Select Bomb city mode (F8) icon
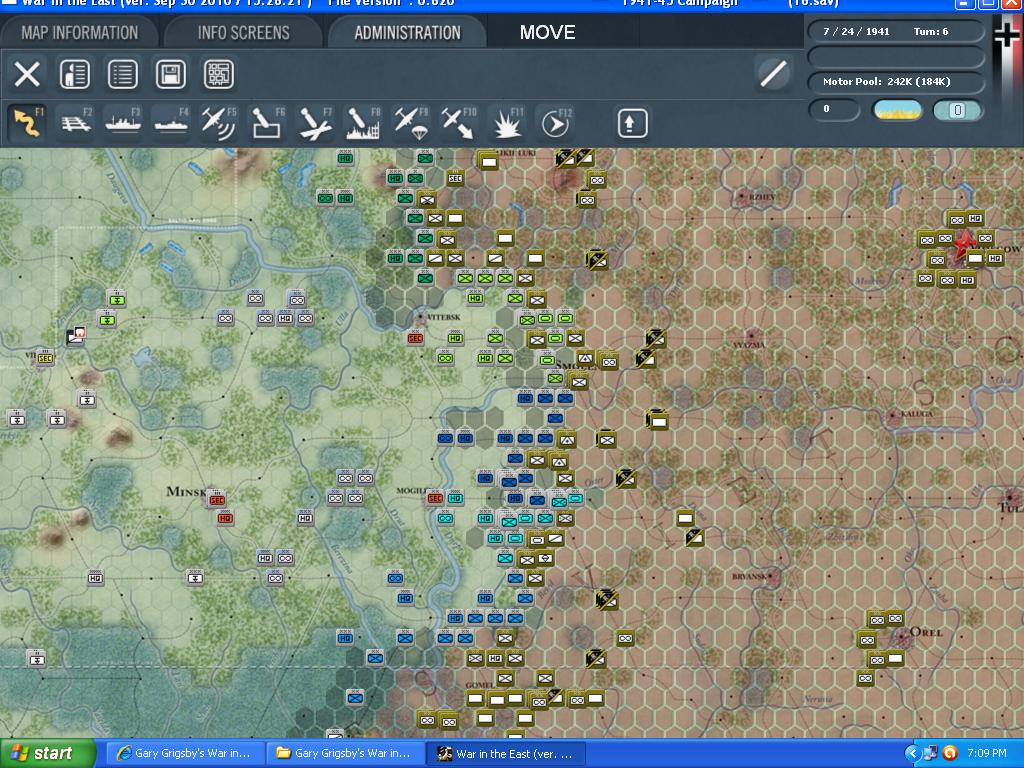Viewport: 1024px width, 768px height. tap(362, 123)
